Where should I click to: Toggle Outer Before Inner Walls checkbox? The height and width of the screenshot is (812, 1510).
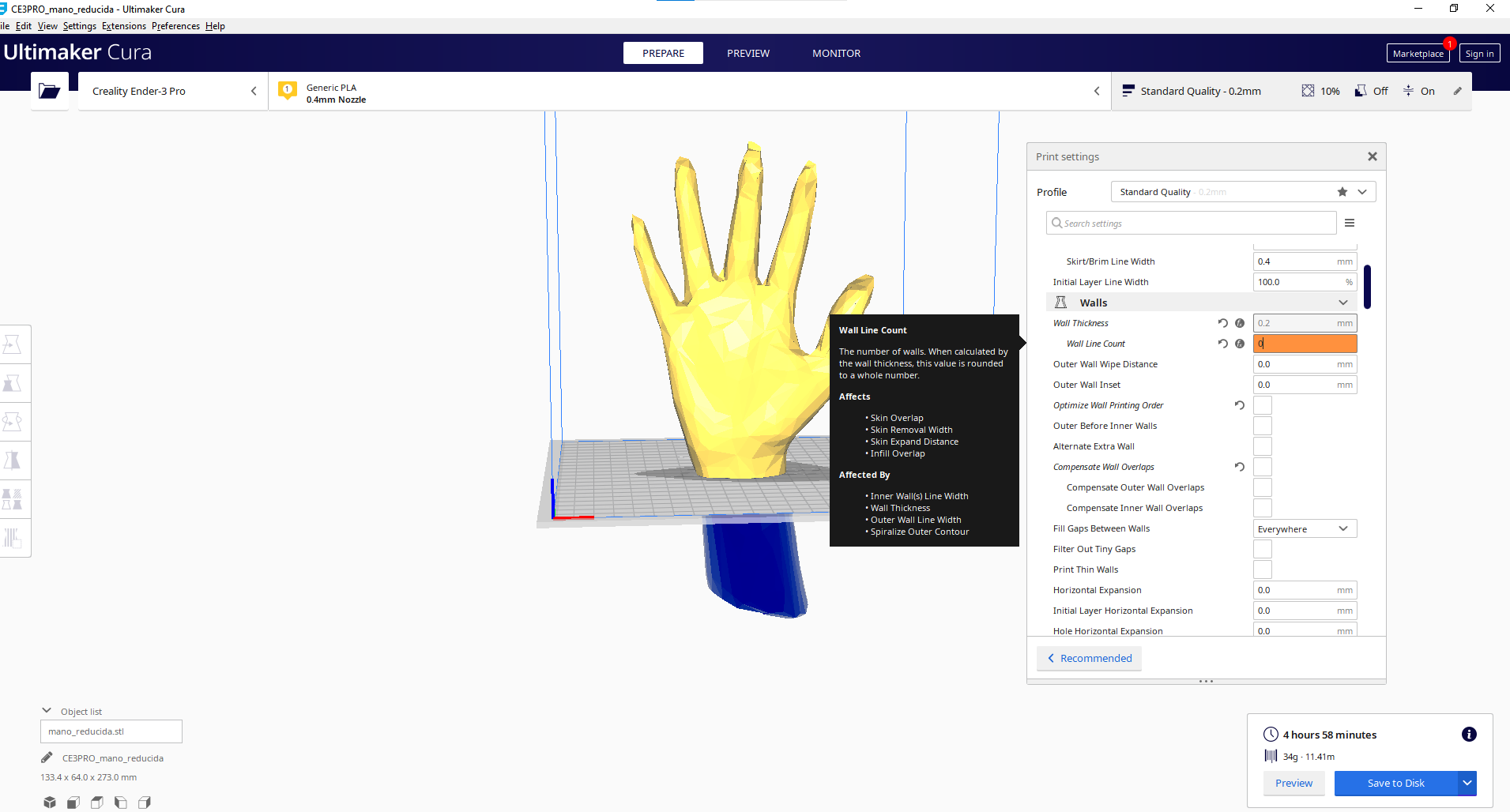pyautogui.click(x=1262, y=426)
